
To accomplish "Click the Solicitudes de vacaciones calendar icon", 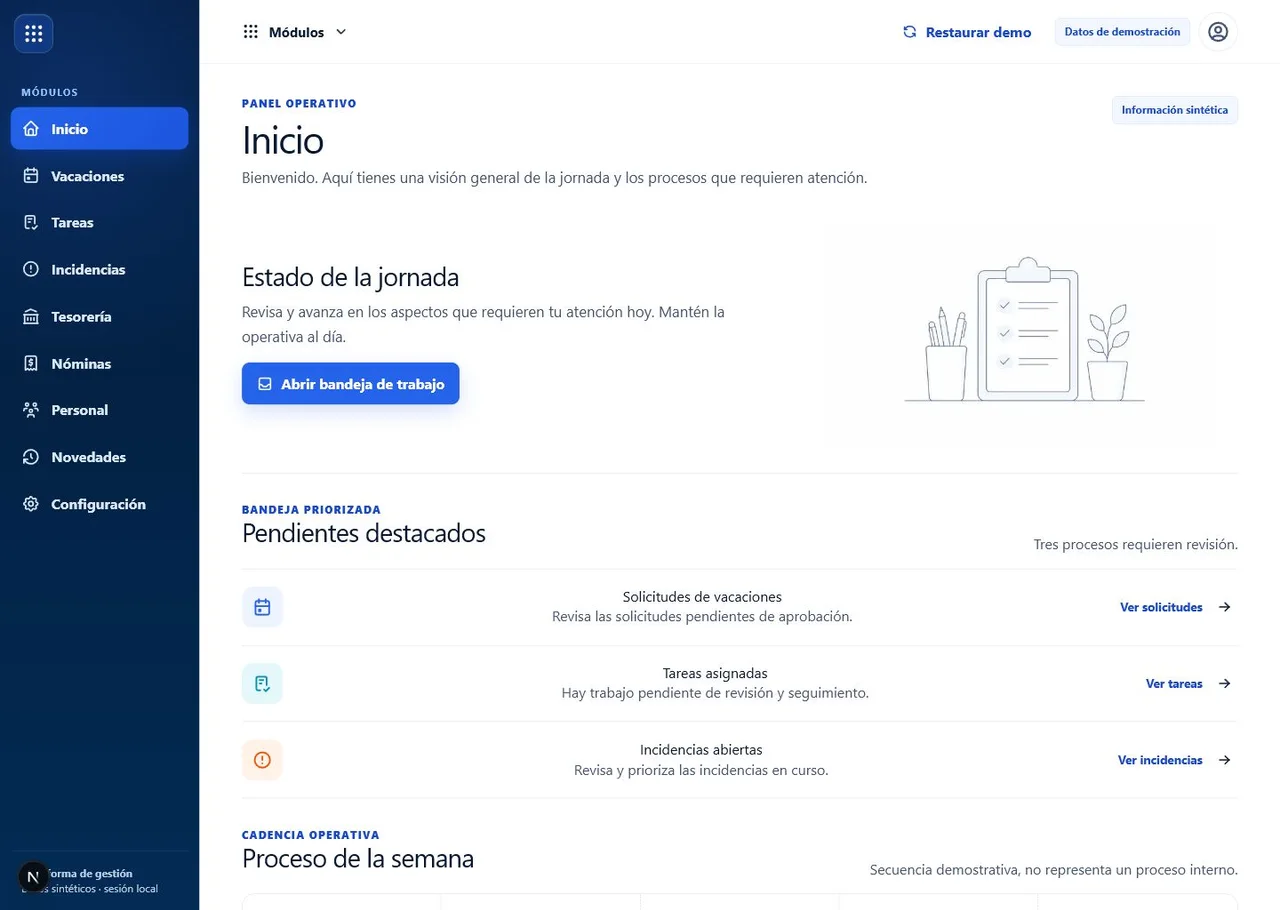I will click(x=262, y=607).
